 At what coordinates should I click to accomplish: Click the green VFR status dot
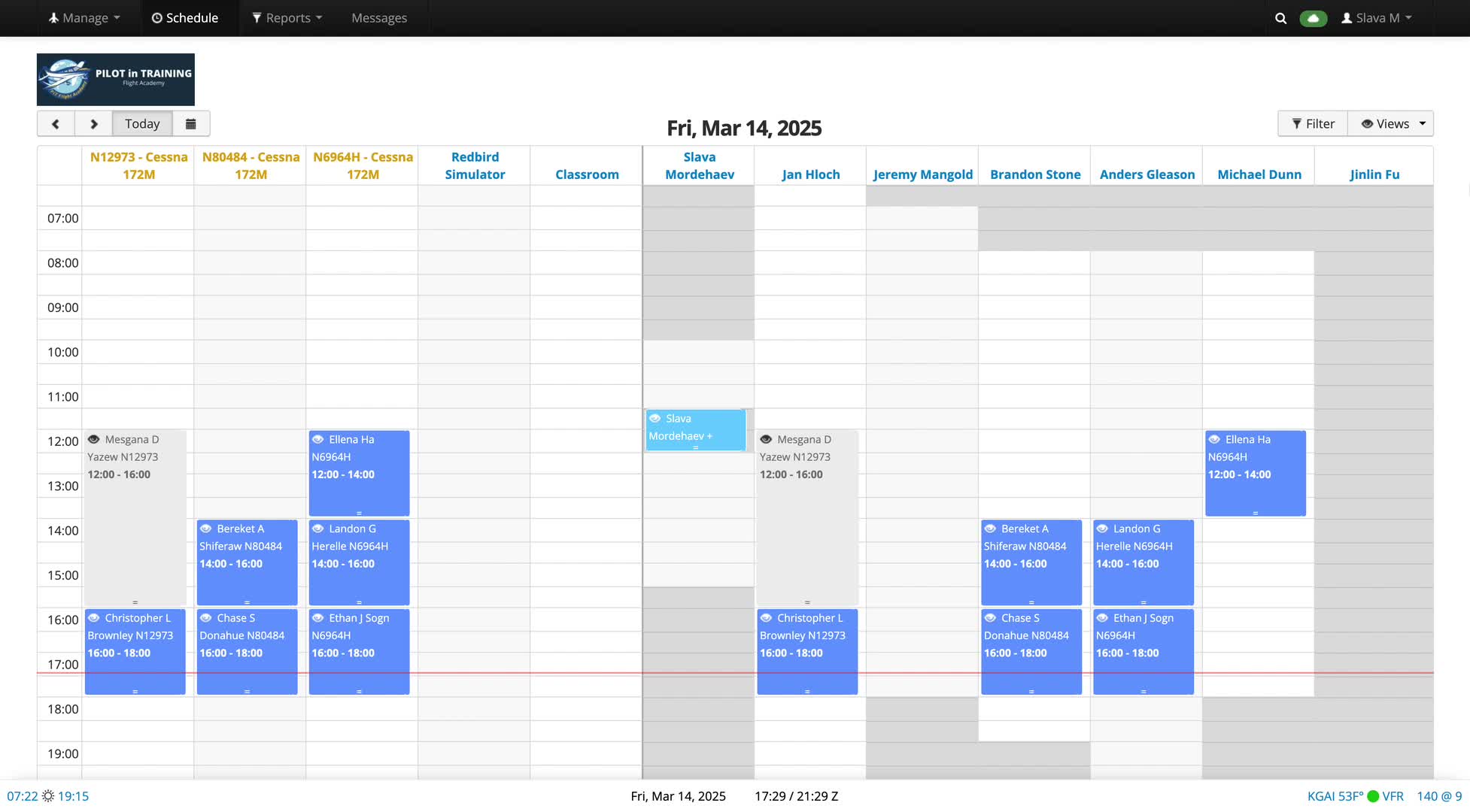[x=1373, y=796]
